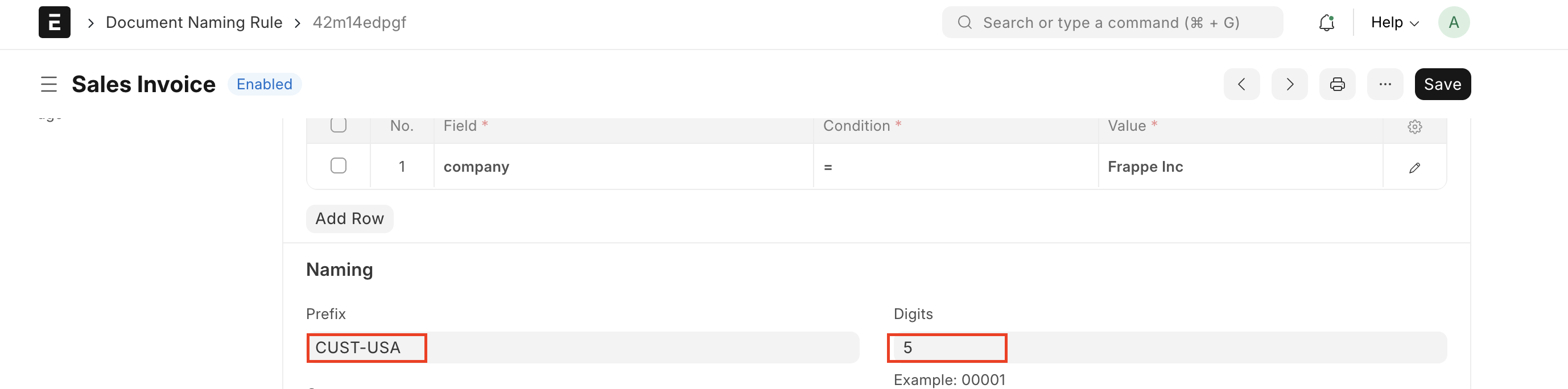This screenshot has height=389, width=1568.
Task: Open Document Naming Rule breadcrumb
Action: click(x=193, y=23)
